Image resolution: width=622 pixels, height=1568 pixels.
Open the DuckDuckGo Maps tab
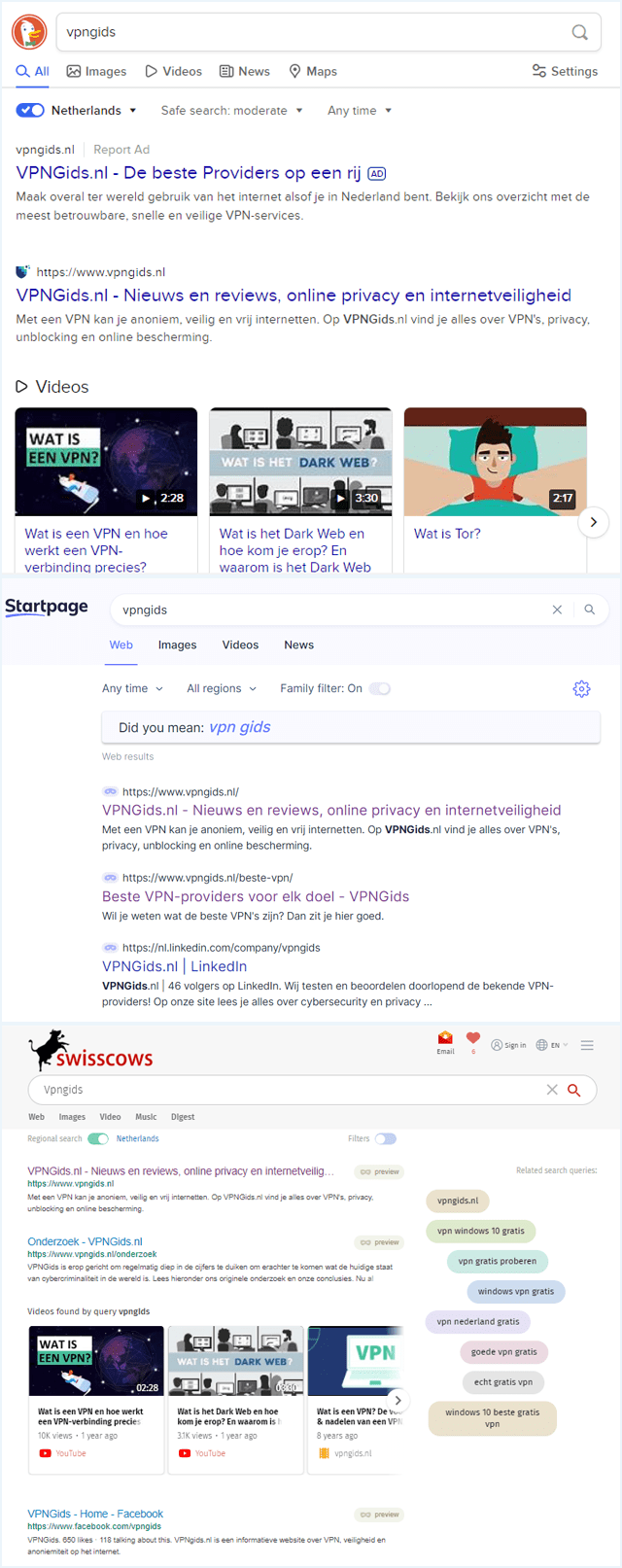tap(313, 71)
